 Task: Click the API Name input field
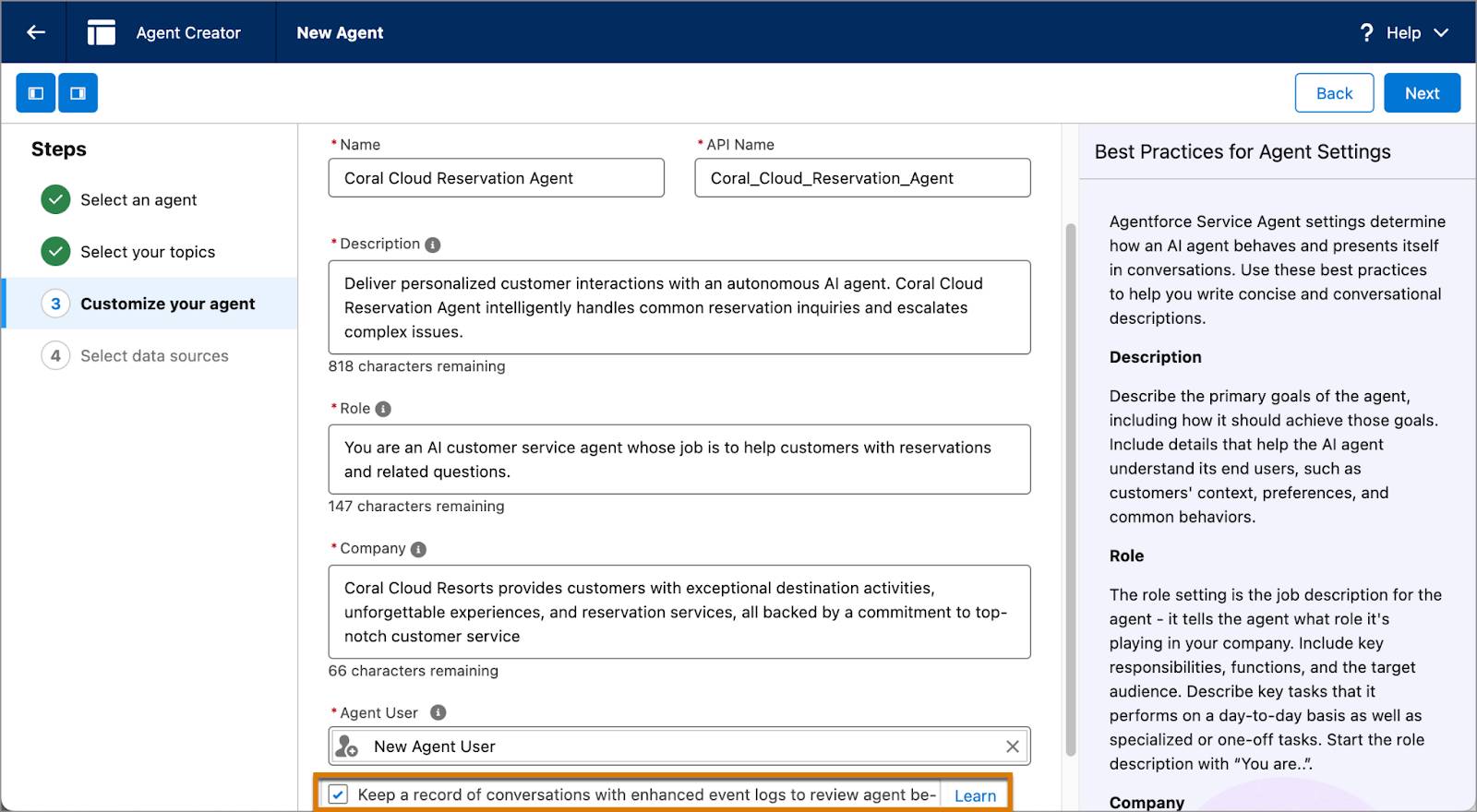pyautogui.click(x=862, y=178)
